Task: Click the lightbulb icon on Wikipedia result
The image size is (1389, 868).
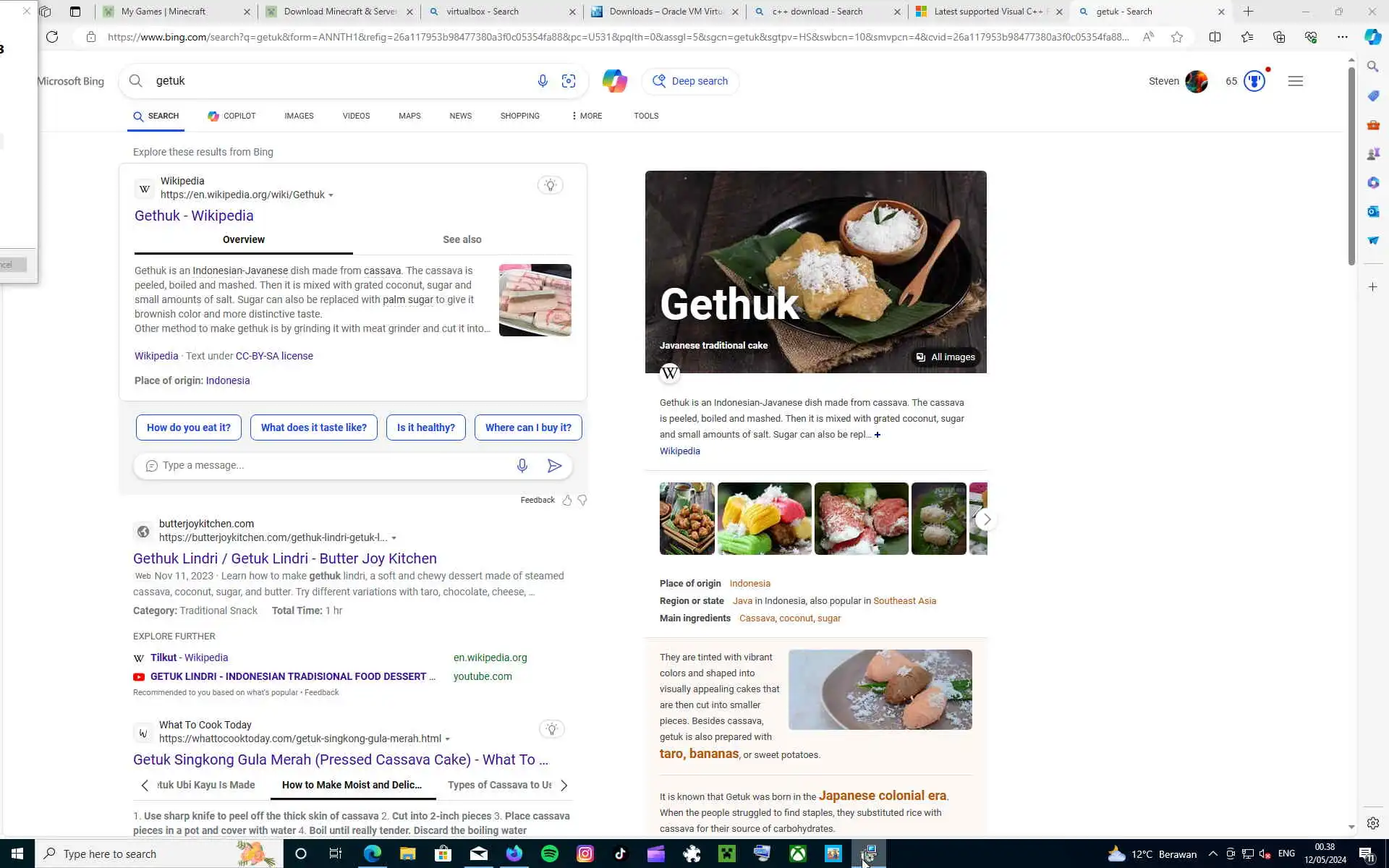Action: click(x=550, y=185)
